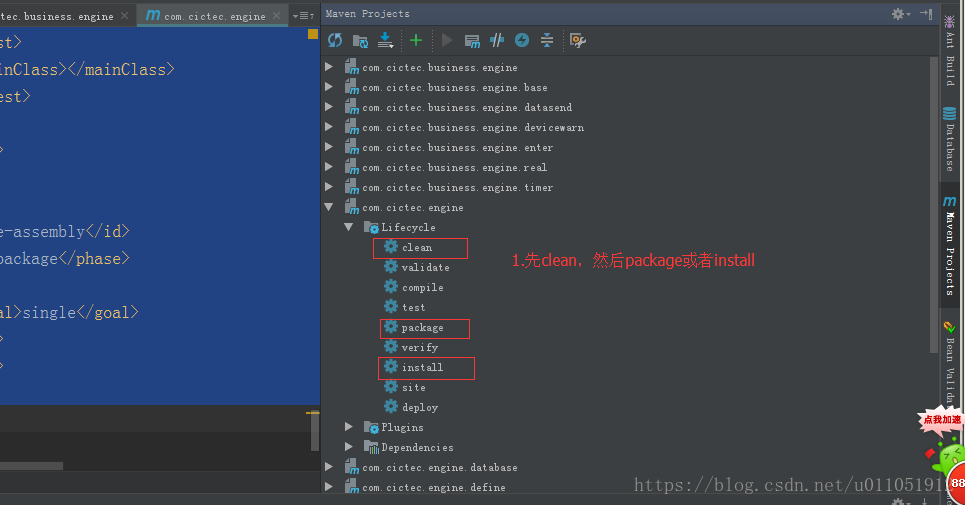Screen dimensions: 965x505
Task: Open the hidden editor tabs list dropdown
Action: [x=303, y=15]
